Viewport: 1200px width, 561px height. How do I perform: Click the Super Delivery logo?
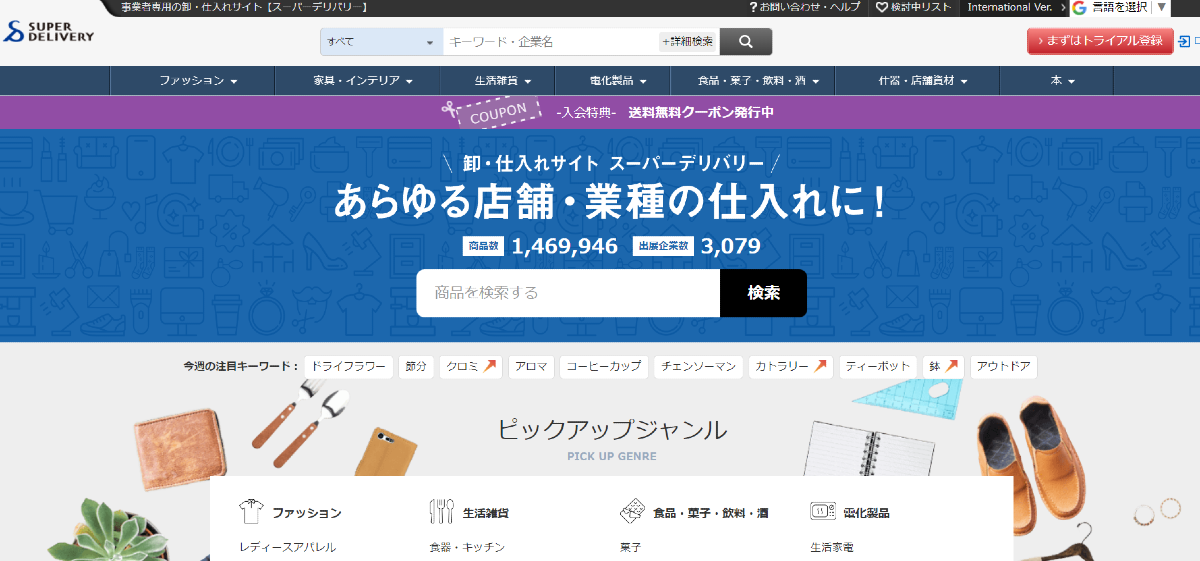point(48,30)
